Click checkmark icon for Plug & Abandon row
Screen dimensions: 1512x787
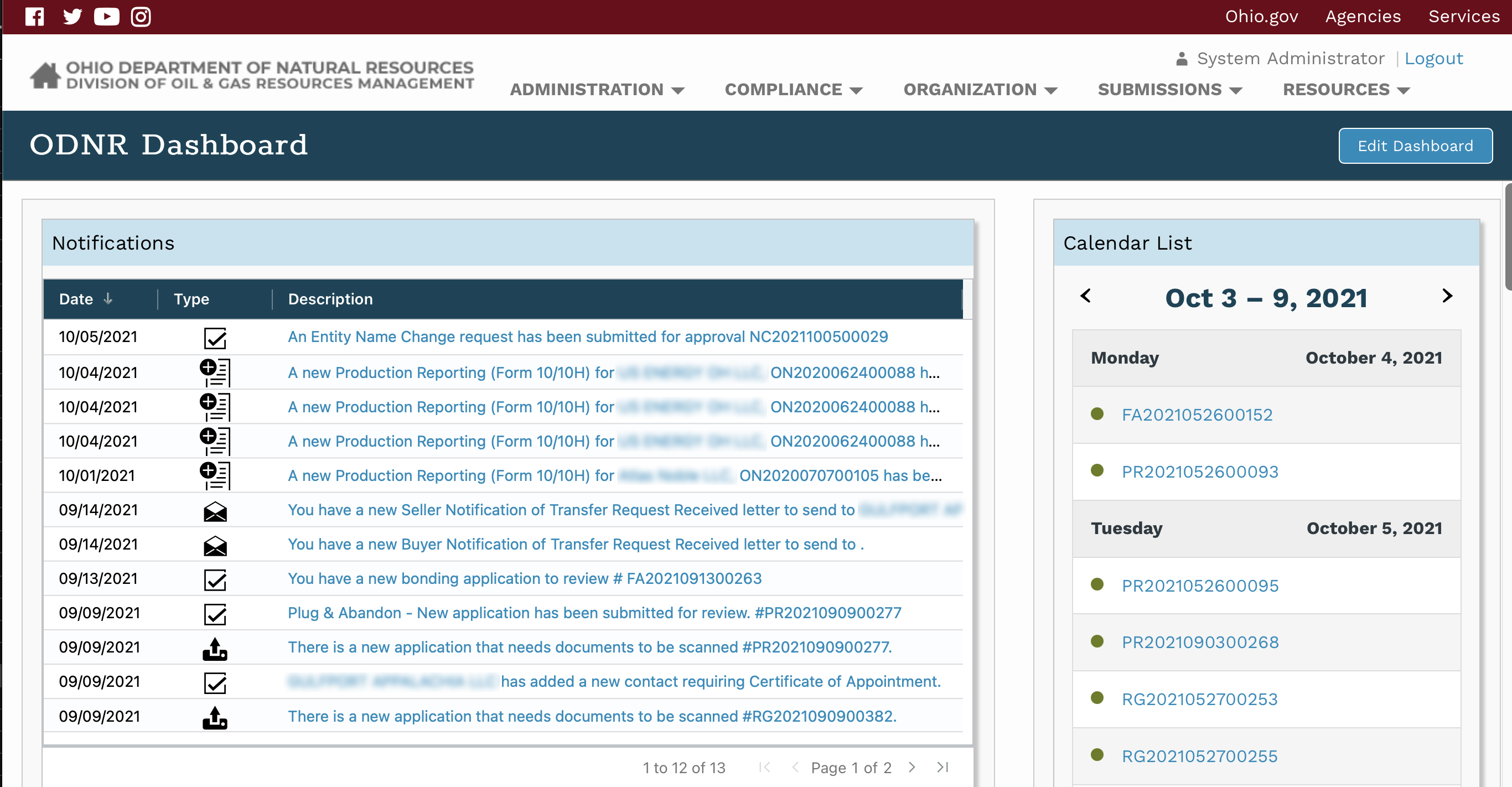point(215,614)
